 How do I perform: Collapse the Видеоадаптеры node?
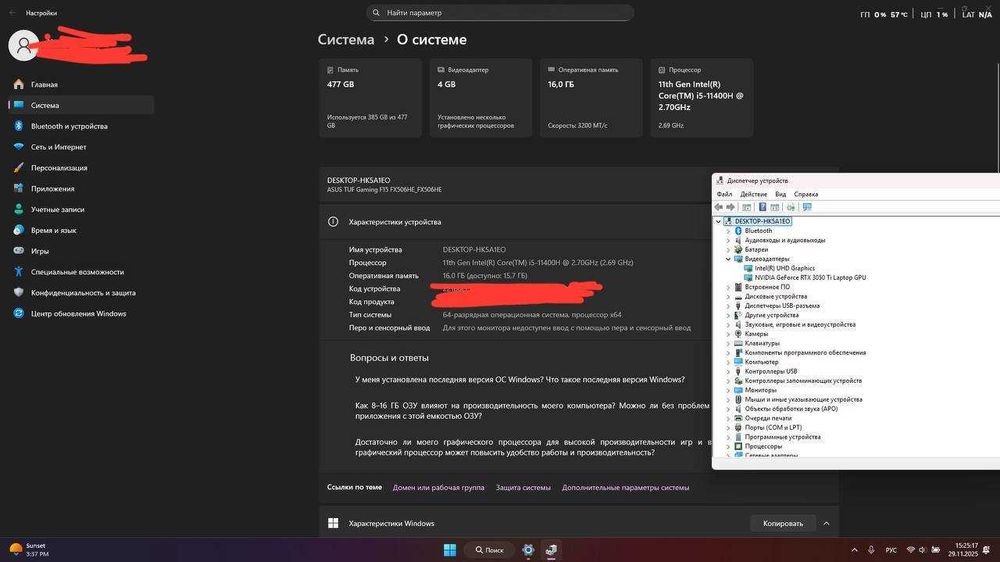tap(728, 259)
